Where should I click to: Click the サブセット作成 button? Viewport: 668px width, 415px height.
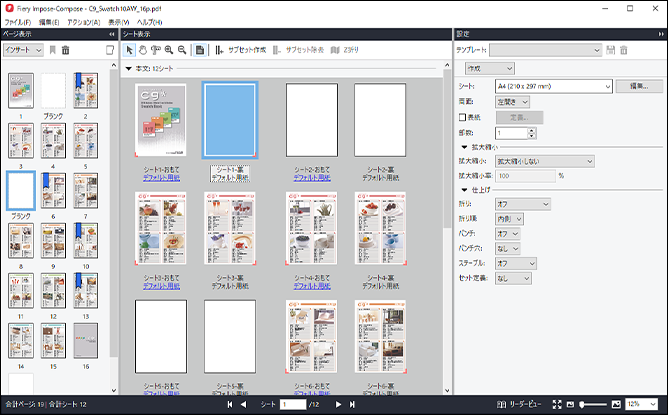click(x=240, y=50)
